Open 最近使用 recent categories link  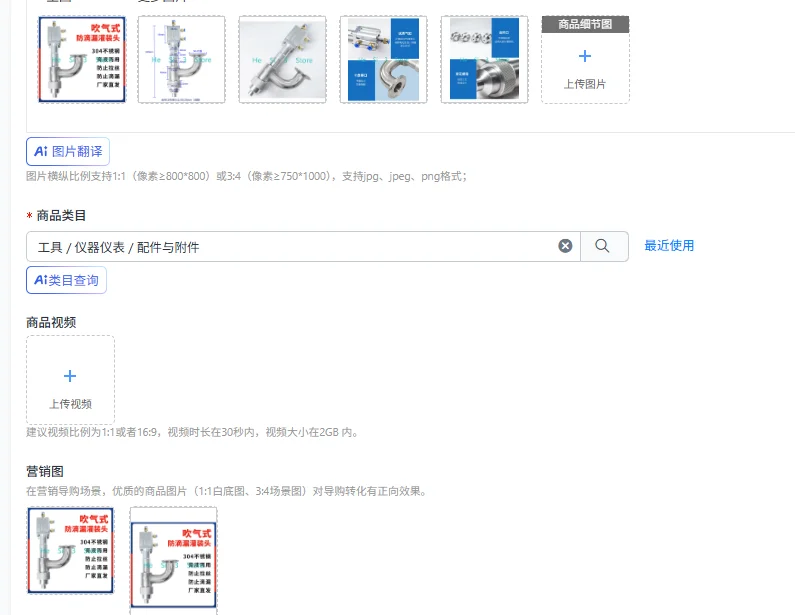[x=669, y=246]
